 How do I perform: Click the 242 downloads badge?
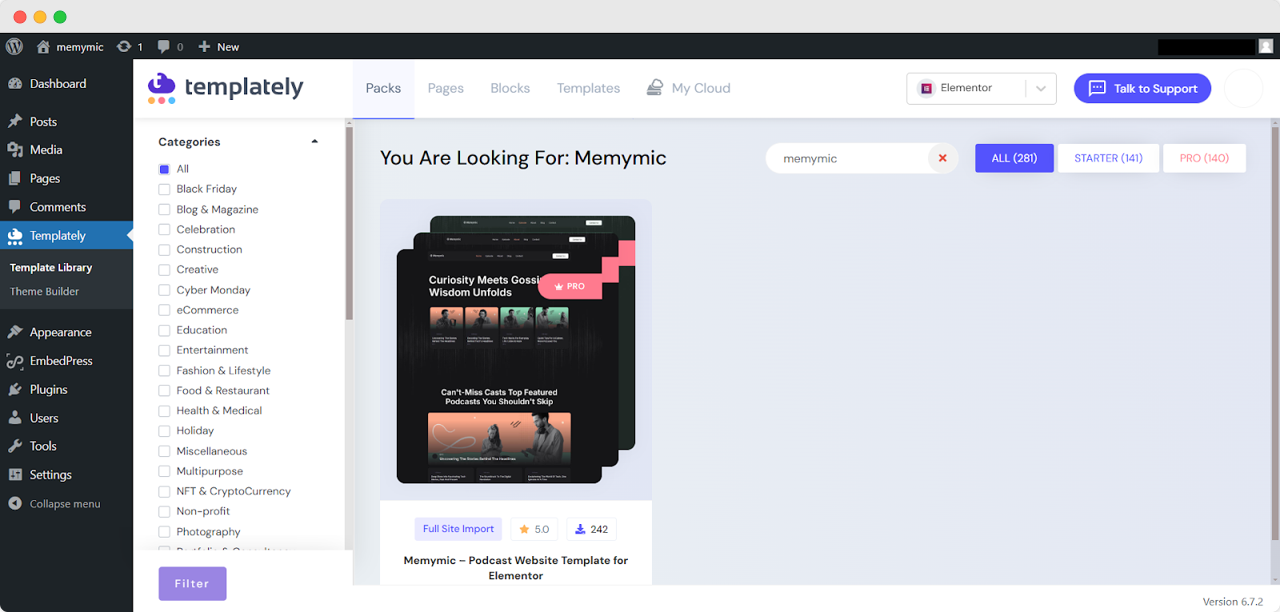590,529
